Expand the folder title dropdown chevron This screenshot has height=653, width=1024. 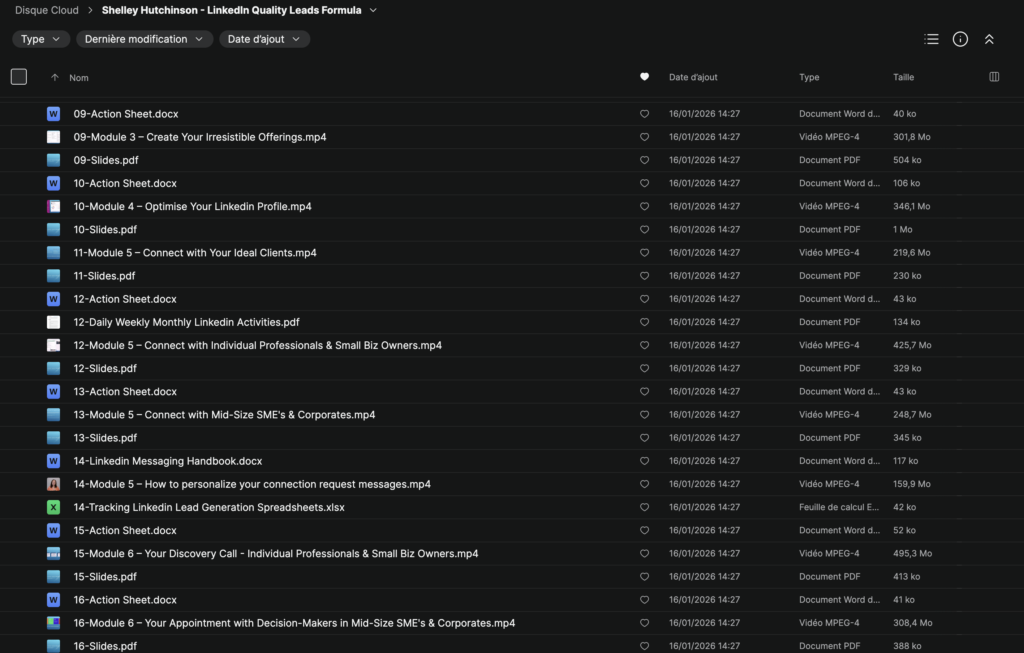coord(373,10)
